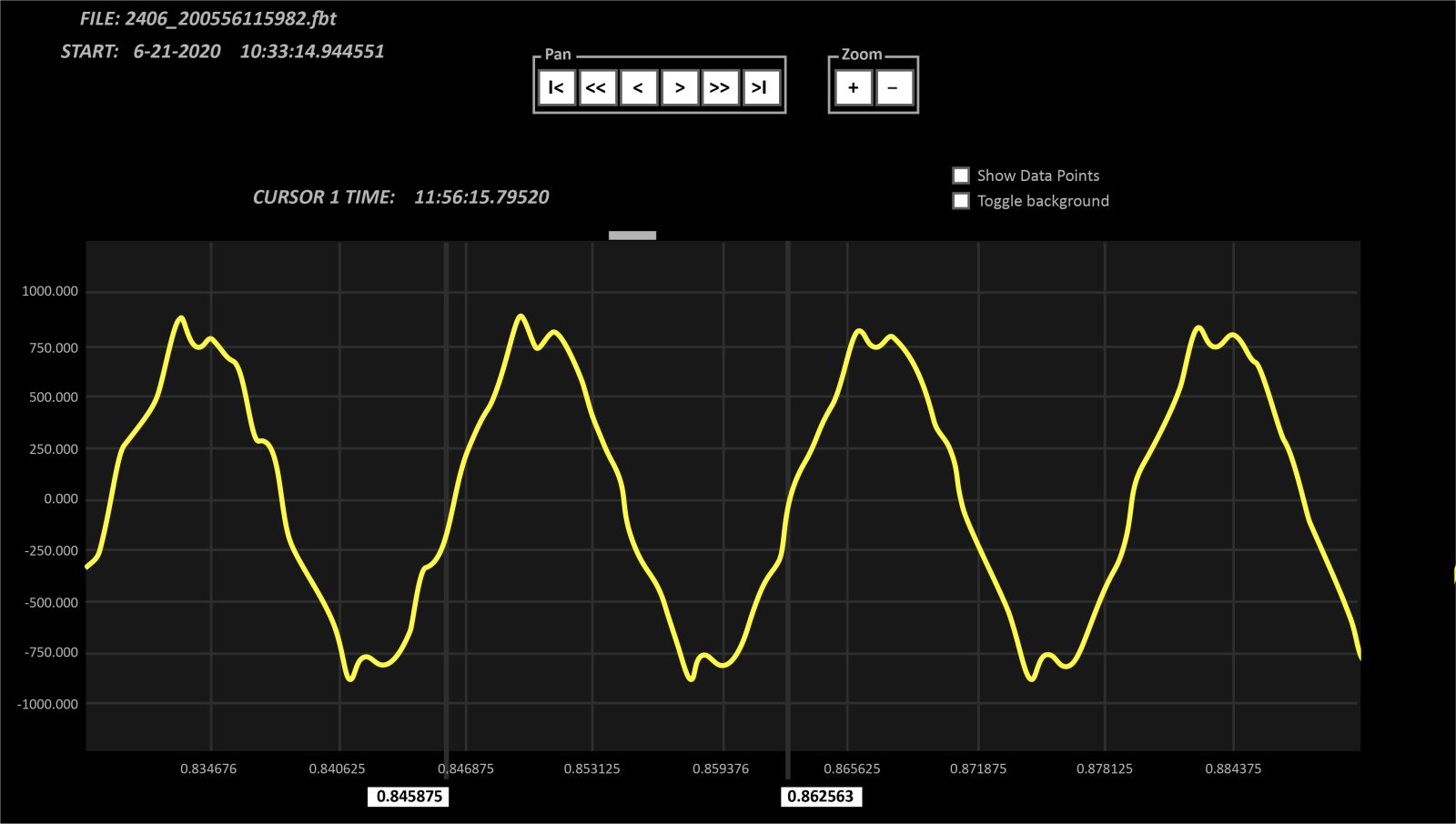
Task: Click the START time 10:33:14.944551
Action: (312, 52)
